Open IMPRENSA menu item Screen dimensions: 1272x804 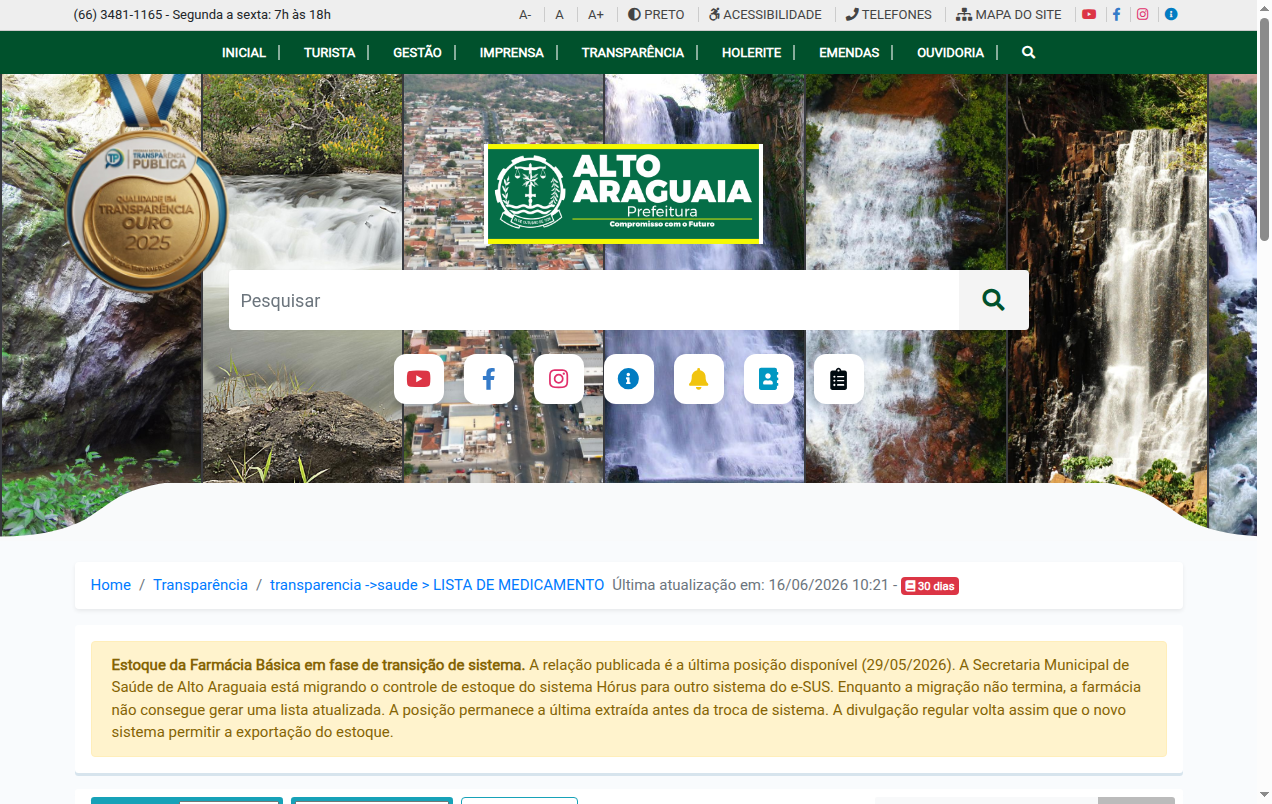point(512,52)
